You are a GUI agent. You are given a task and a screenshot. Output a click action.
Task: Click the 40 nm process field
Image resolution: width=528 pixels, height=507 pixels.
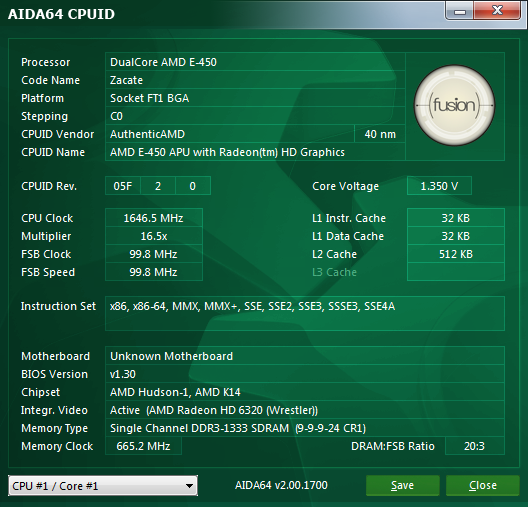point(380,134)
